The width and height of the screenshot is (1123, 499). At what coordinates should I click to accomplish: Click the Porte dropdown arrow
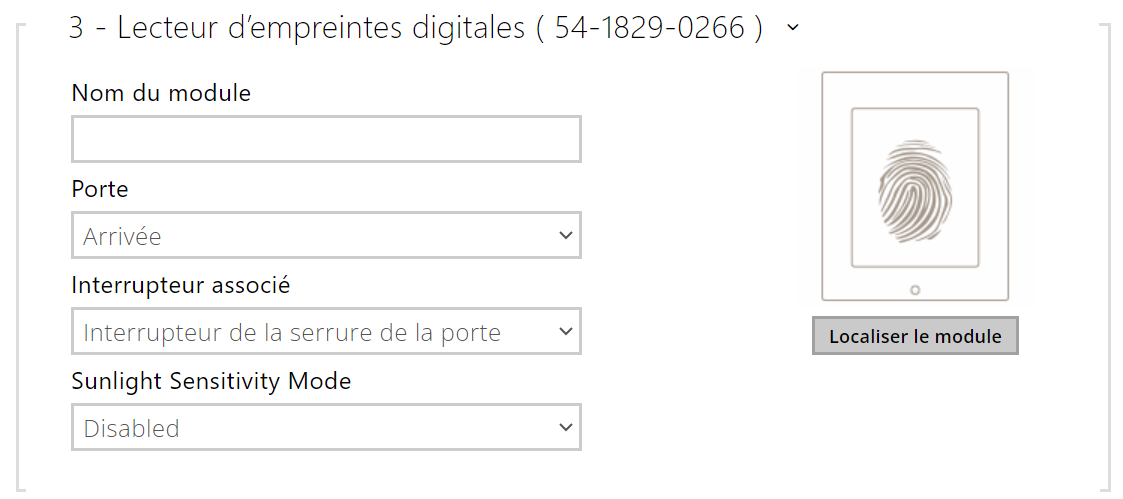click(x=566, y=236)
